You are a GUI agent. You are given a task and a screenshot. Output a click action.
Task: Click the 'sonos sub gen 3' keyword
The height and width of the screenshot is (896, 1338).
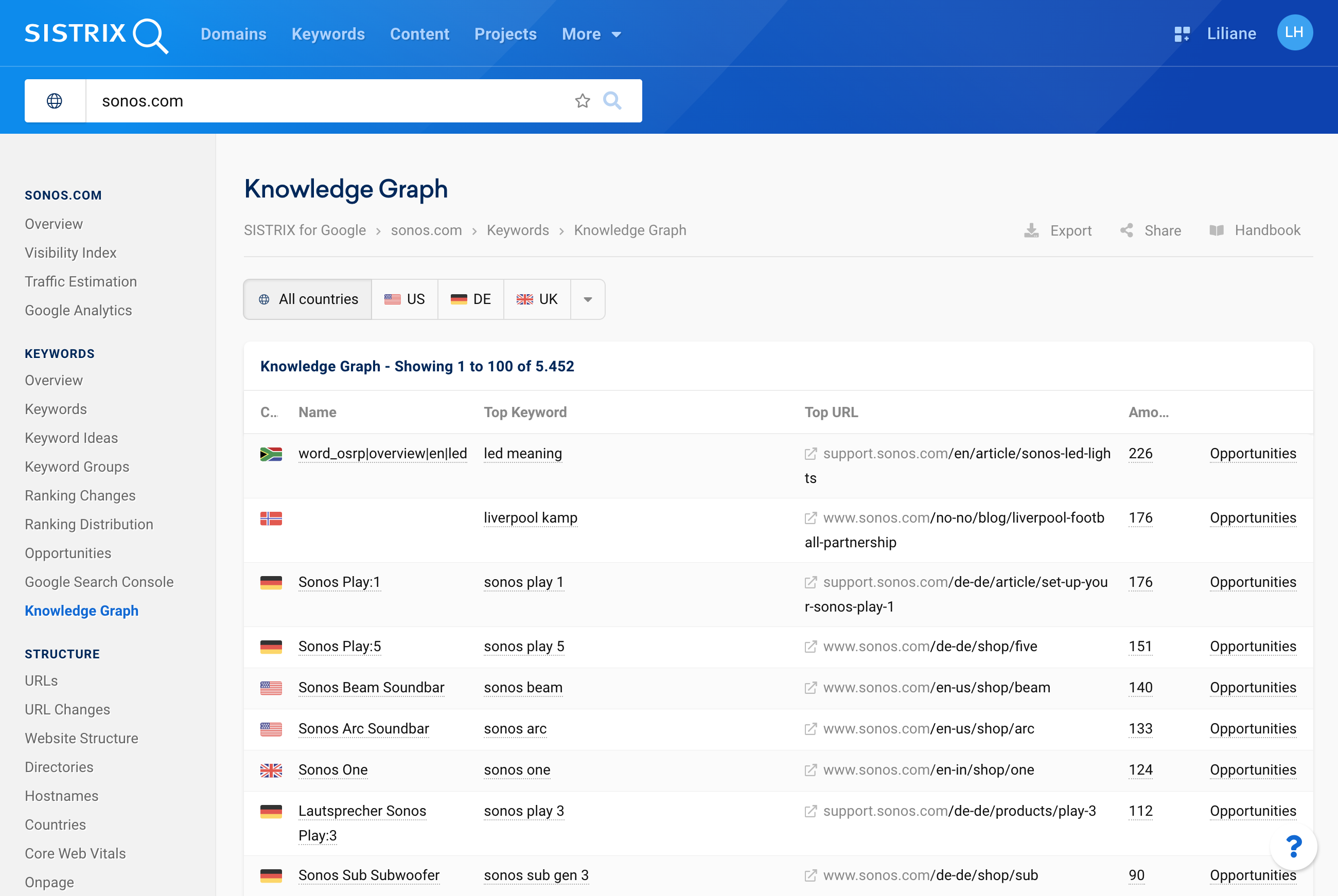(x=536, y=875)
